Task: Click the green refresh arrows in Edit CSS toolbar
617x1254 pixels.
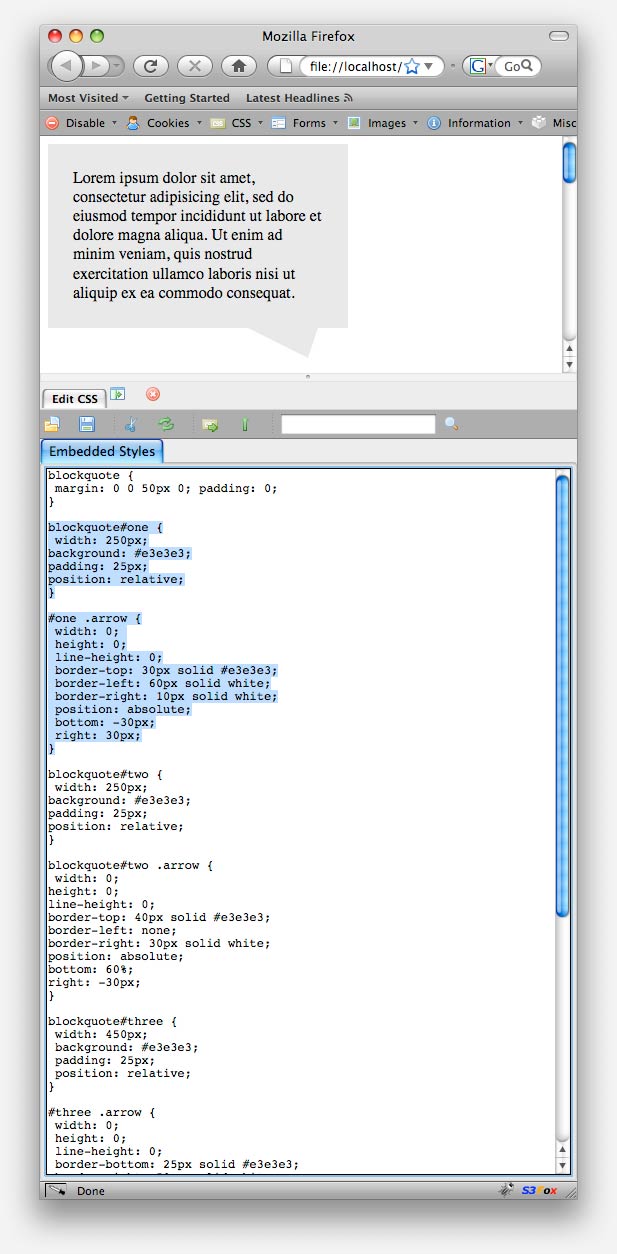Action: (166, 425)
